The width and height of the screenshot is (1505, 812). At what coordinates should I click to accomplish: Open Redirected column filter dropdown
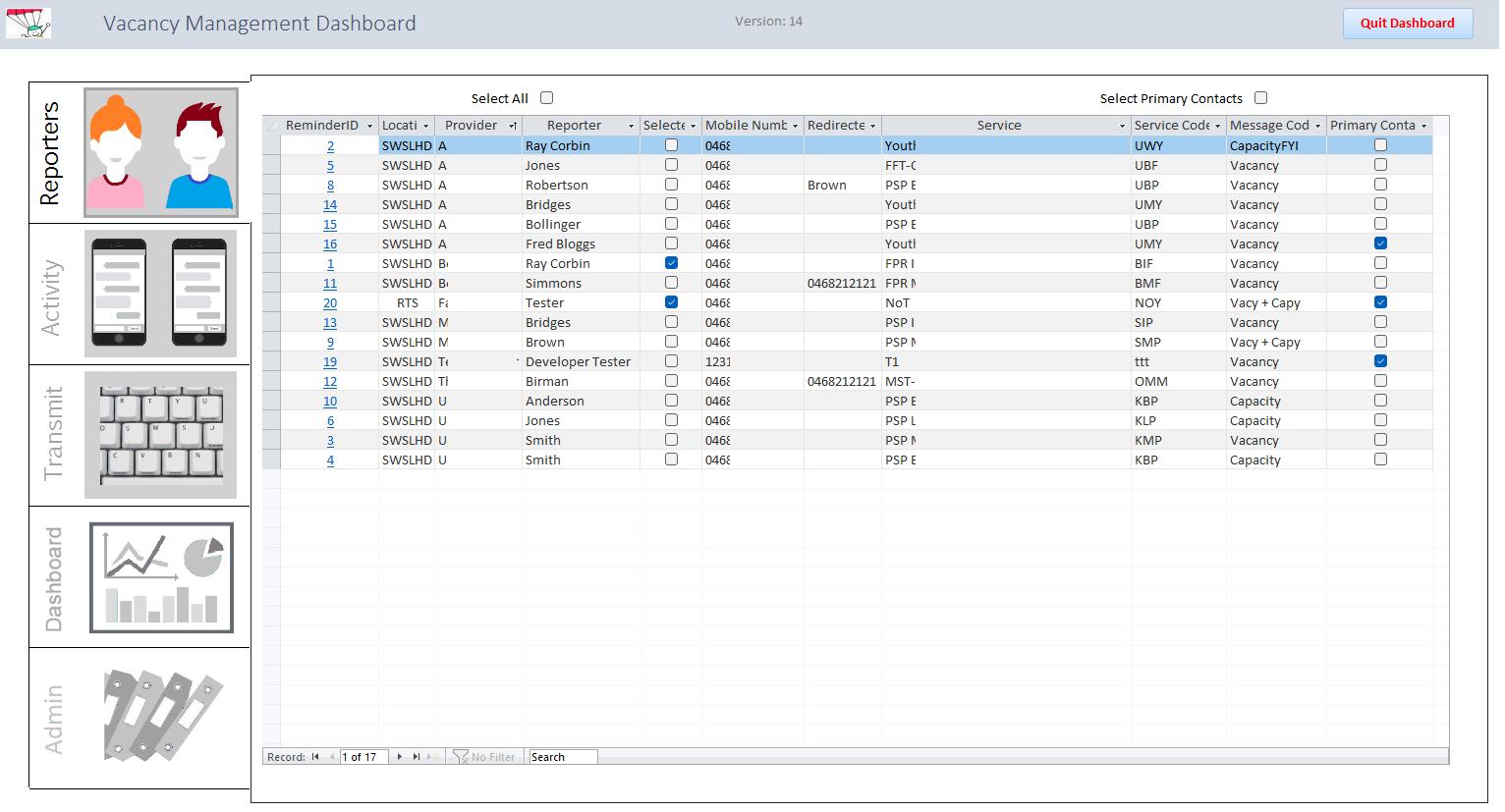tap(873, 126)
